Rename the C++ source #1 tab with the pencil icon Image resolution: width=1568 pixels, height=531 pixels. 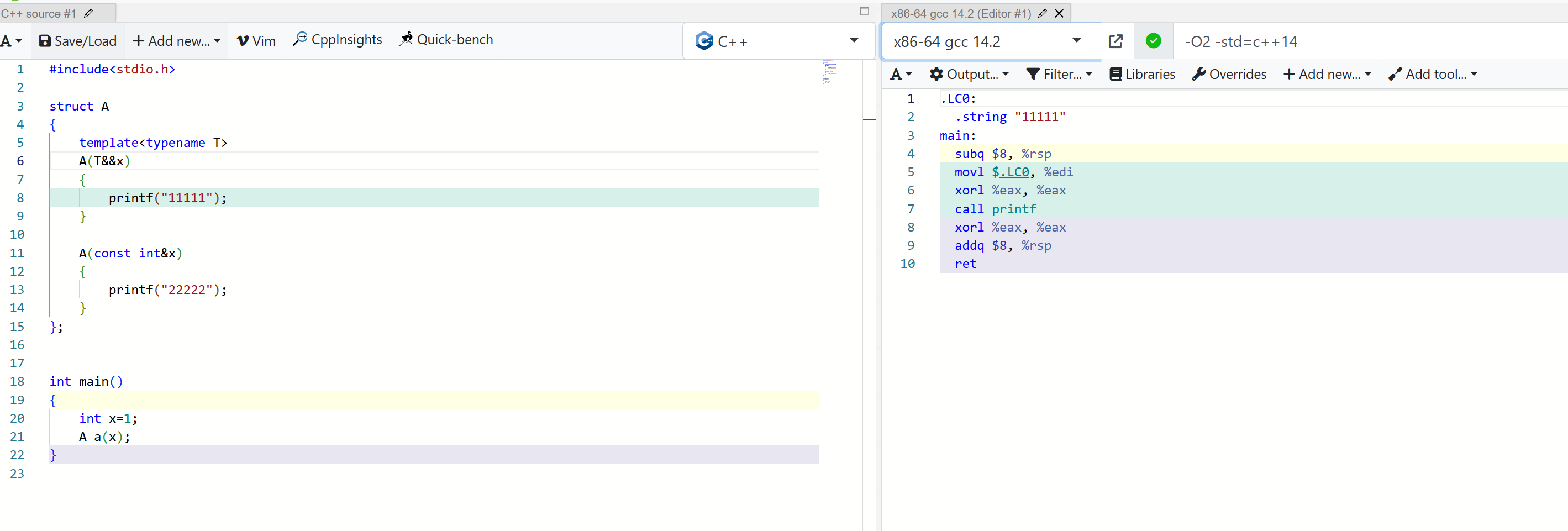point(88,13)
